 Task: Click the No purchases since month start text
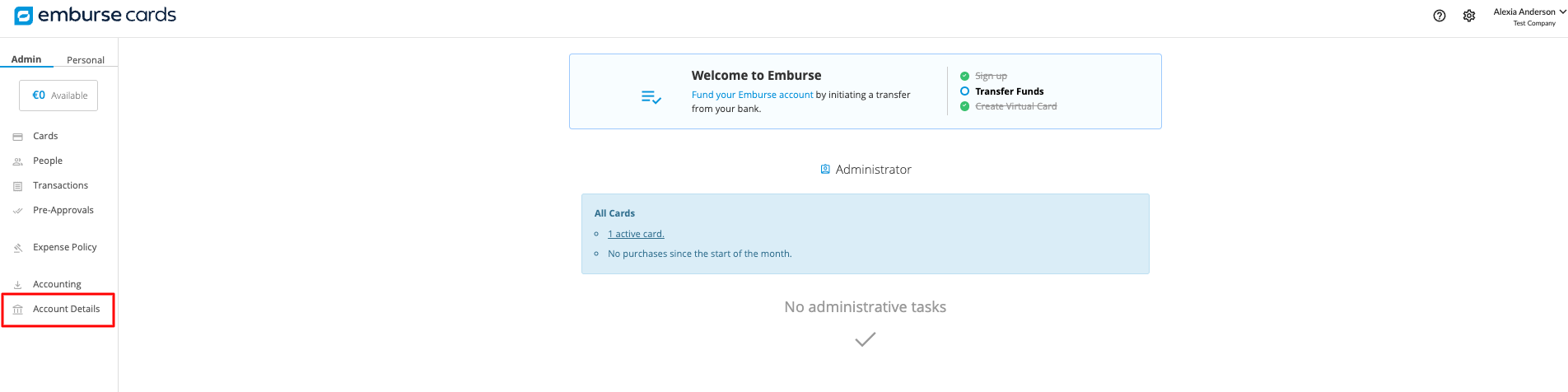699,254
